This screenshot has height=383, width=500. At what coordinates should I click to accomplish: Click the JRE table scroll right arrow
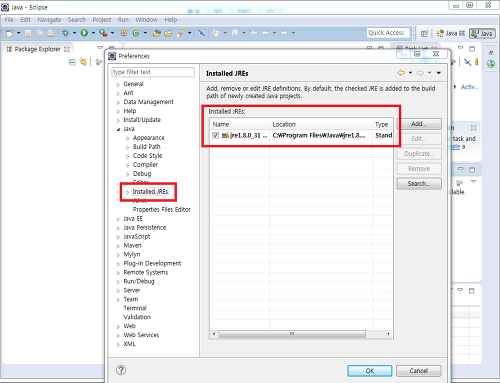coord(388,334)
